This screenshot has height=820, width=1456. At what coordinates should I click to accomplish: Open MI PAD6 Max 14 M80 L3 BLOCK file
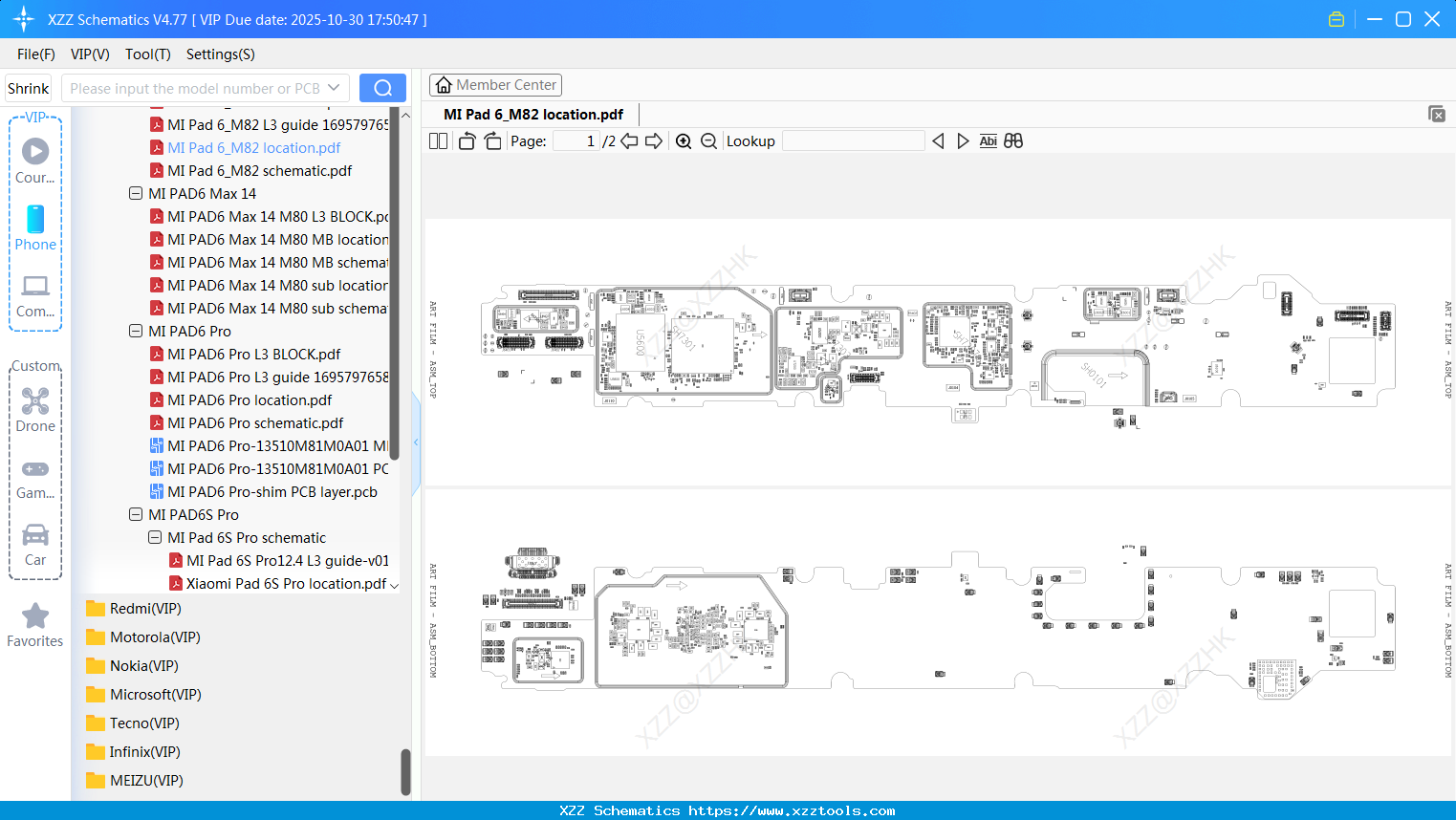277,217
